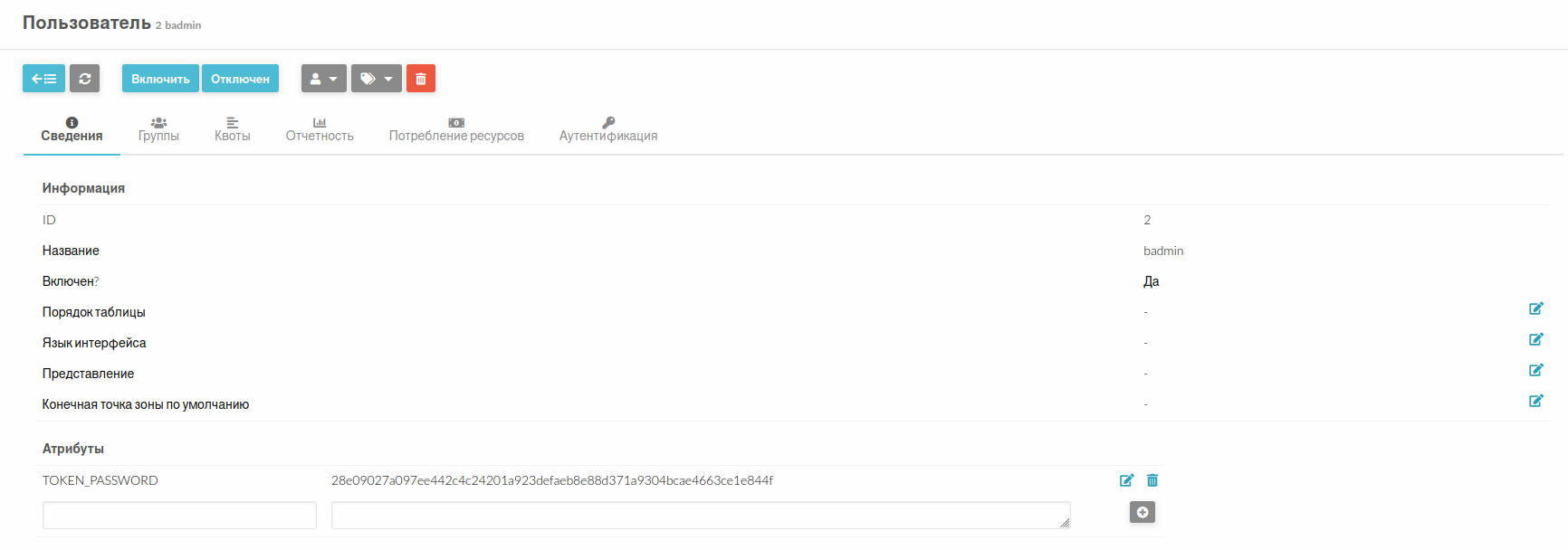Screen dimensions: 1568x550
Task: Focus the new attribute value textarea
Action: pos(701,515)
